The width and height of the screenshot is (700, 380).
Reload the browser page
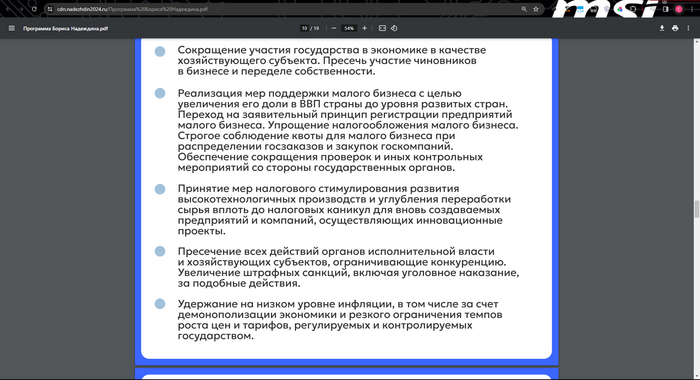[34, 9]
